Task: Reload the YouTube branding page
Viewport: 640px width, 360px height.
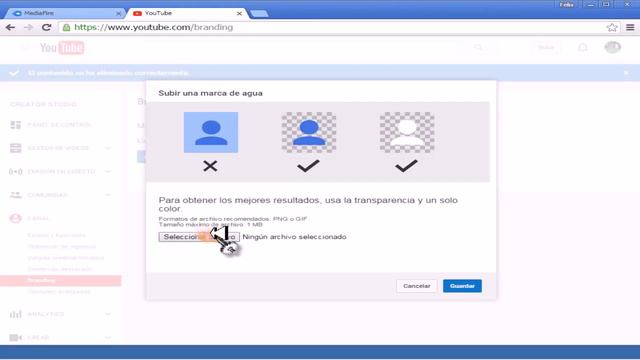Action: coord(47,27)
